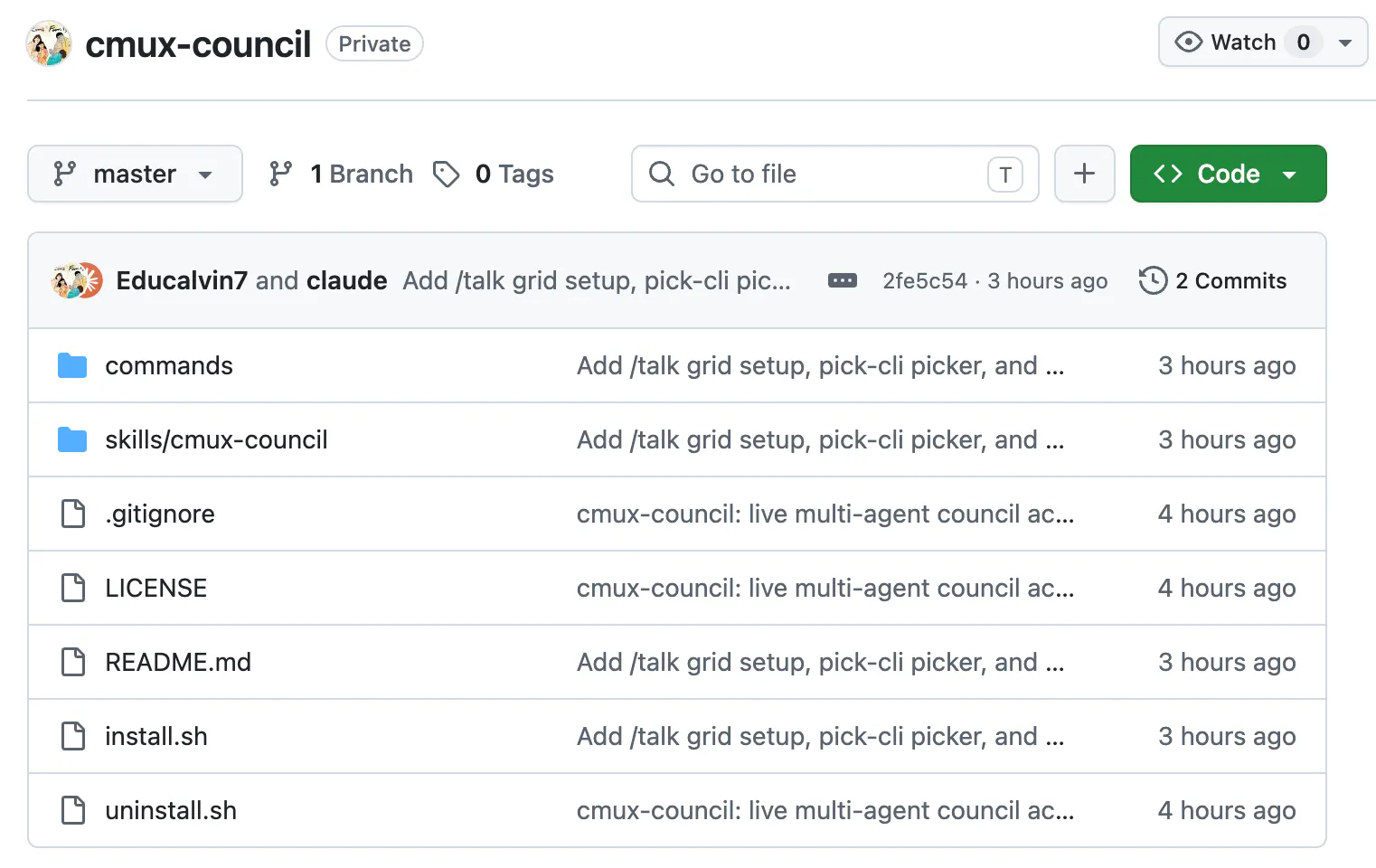Open commit hash 2fe5c54
Image resolution: width=1376 pixels, height=868 pixels.
pos(925,281)
